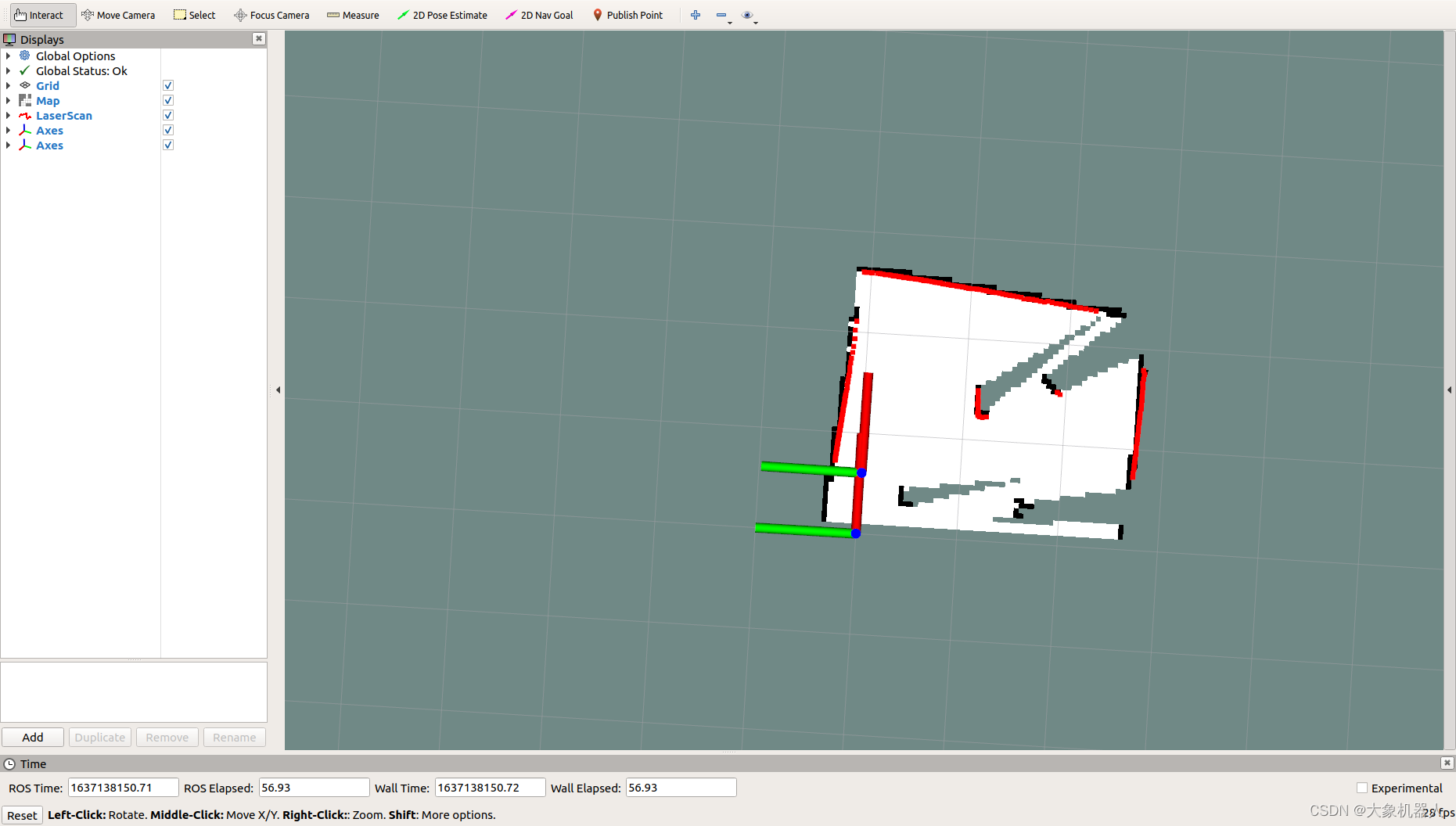Click the ROS Time field

click(x=123, y=788)
